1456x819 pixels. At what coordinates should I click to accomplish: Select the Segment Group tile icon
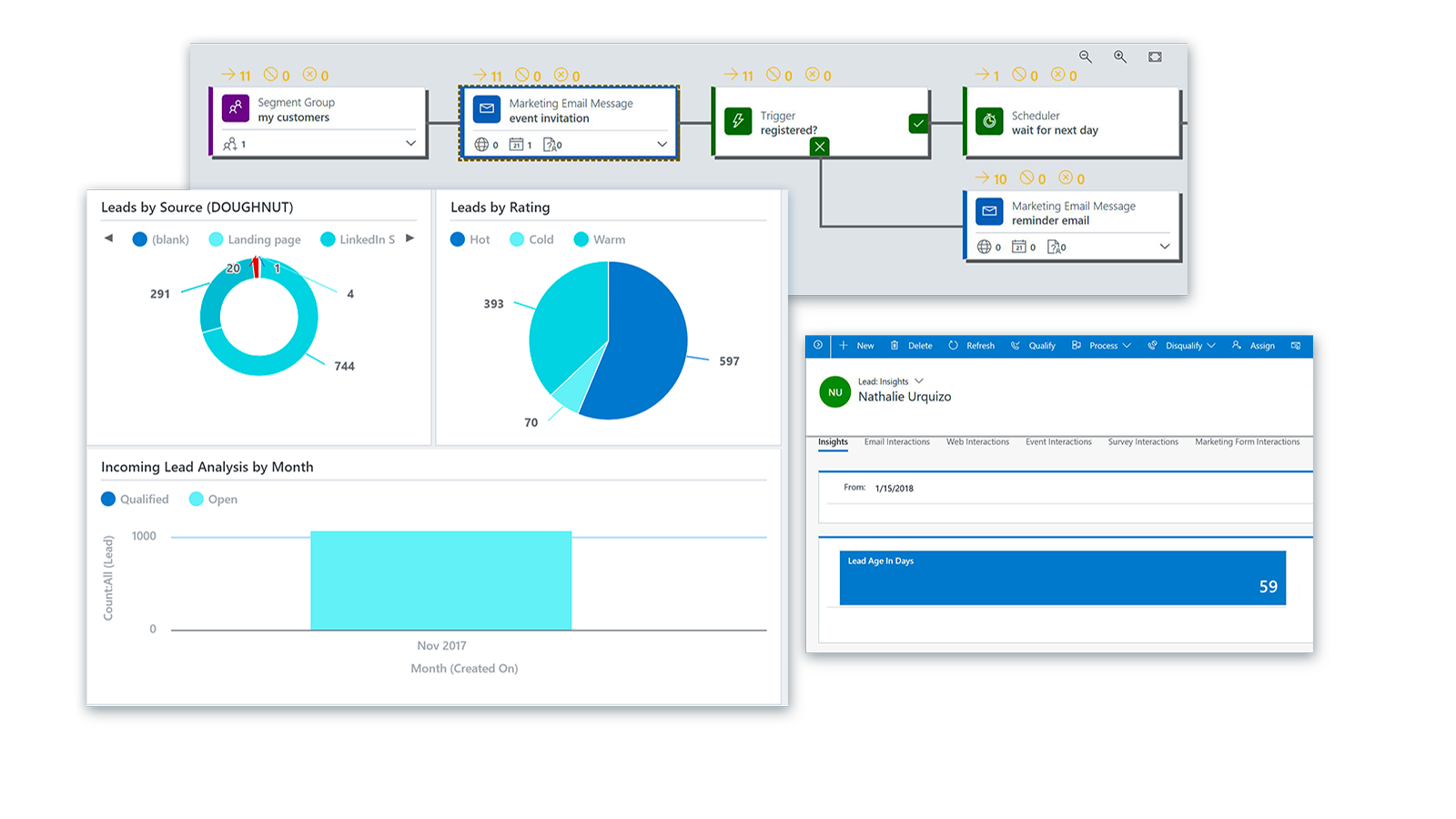[x=236, y=108]
